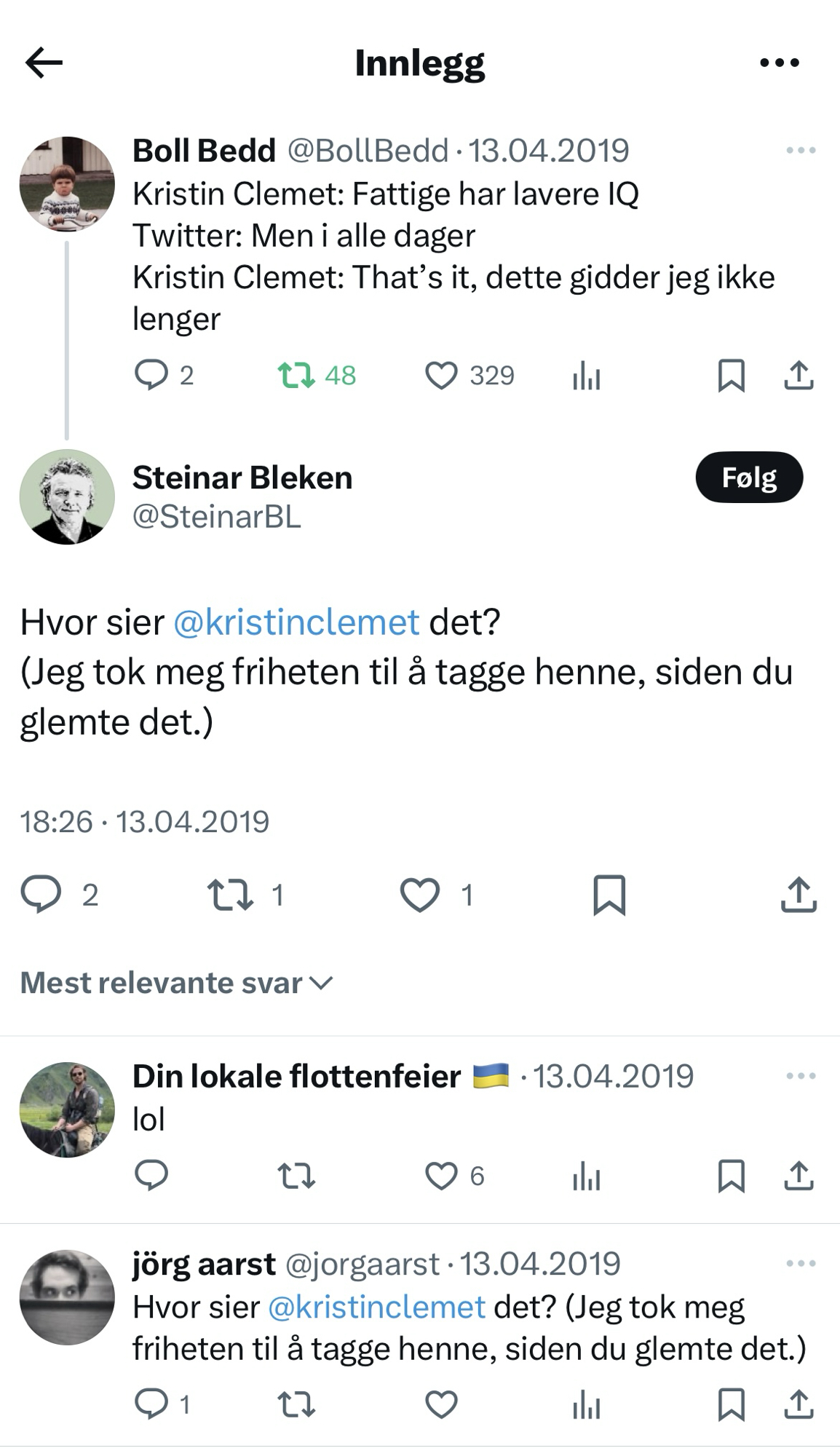Tap the back arrow in header
The height and width of the screenshot is (1456, 840).
(x=44, y=63)
